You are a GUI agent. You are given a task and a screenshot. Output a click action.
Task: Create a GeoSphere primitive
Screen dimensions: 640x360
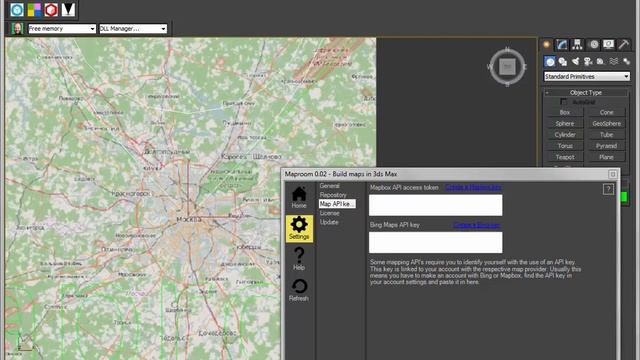(x=607, y=123)
